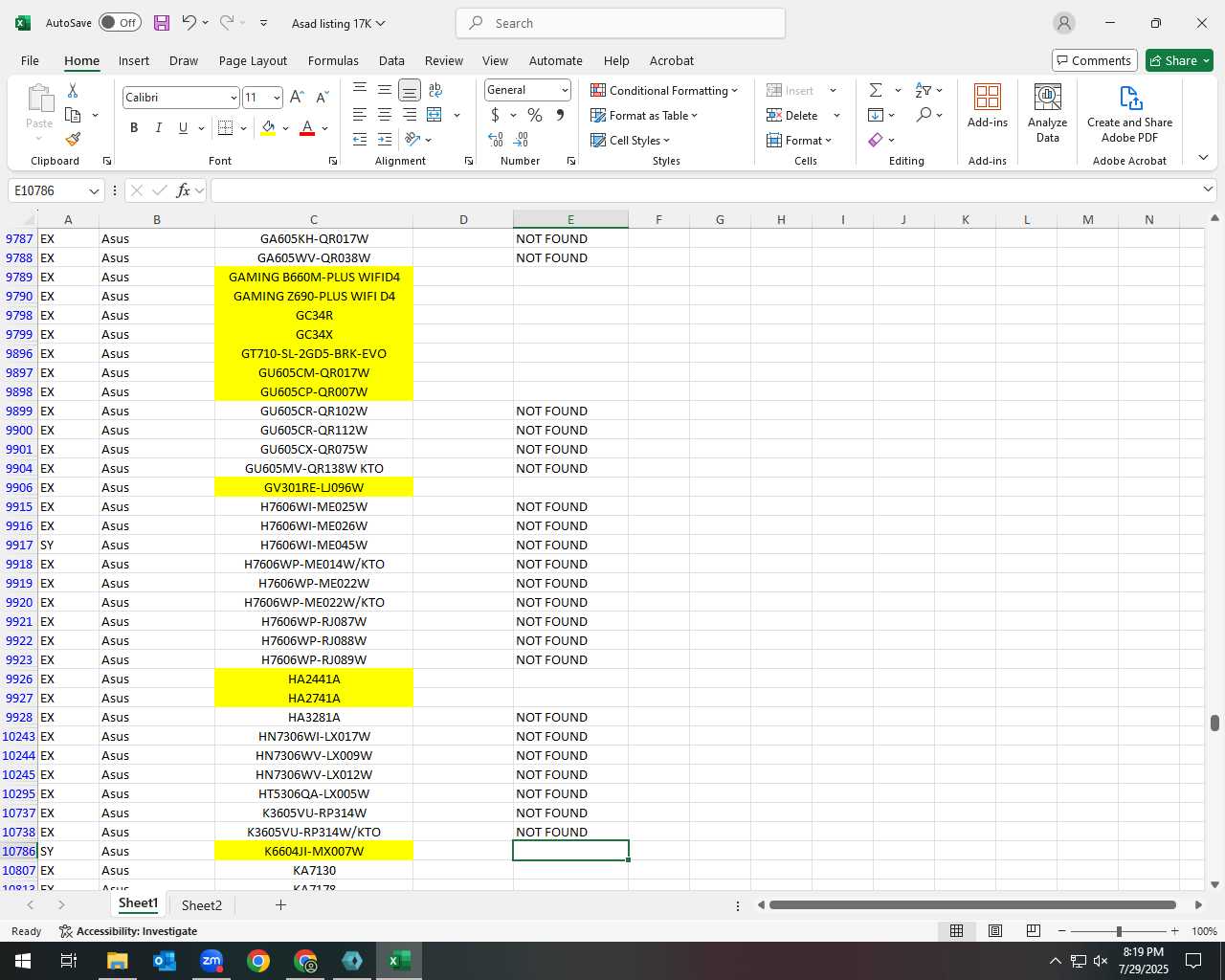Click the Search box in title bar
This screenshot has width=1225, height=980.
coord(620,23)
